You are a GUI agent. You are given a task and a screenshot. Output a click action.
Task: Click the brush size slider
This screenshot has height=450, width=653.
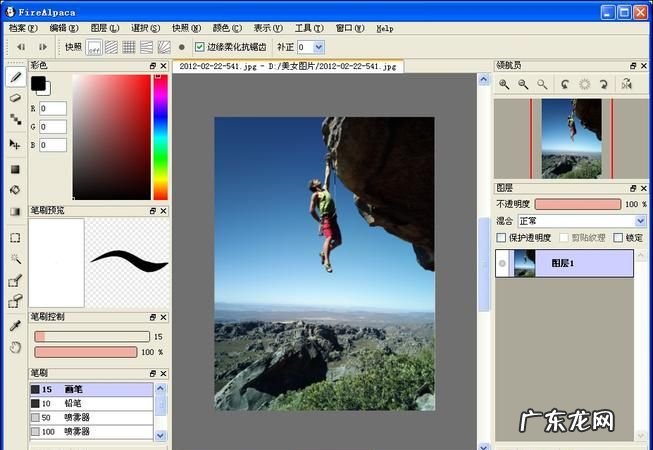(90, 337)
